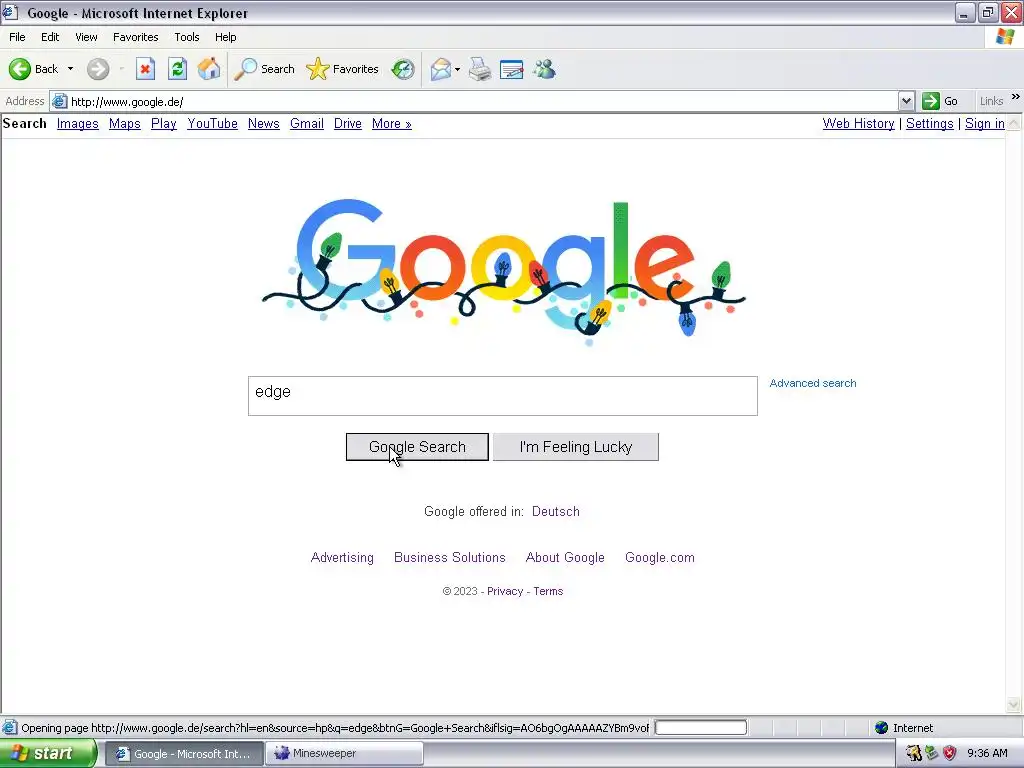Open the Maps link
This screenshot has width=1024, height=768.
click(x=125, y=123)
